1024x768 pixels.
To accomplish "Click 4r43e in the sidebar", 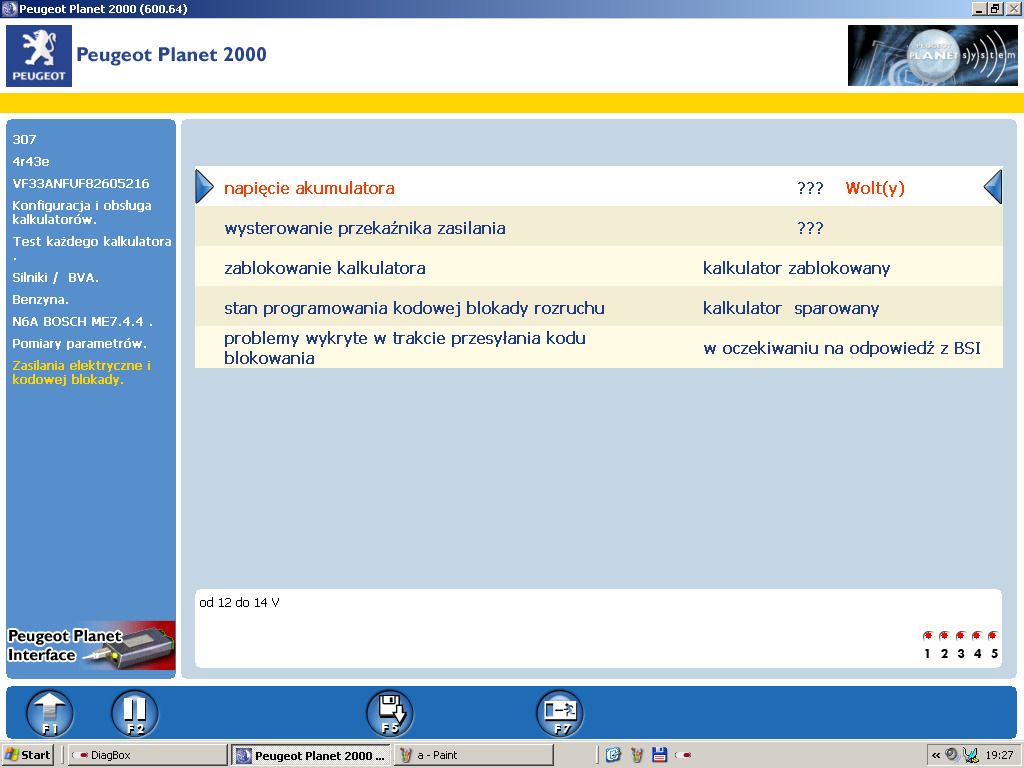I will [31, 161].
